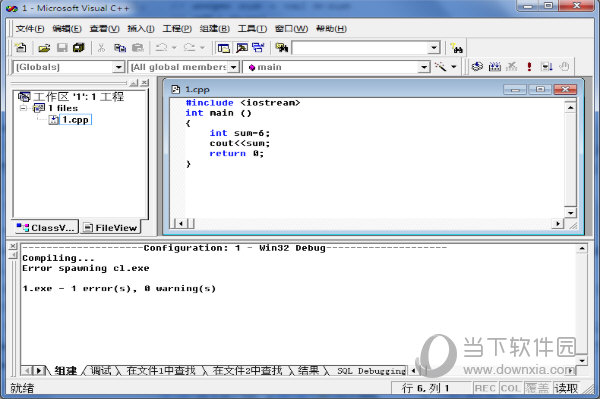Click the Undo arrow icon
The height and width of the screenshot is (399, 600).
(161, 48)
